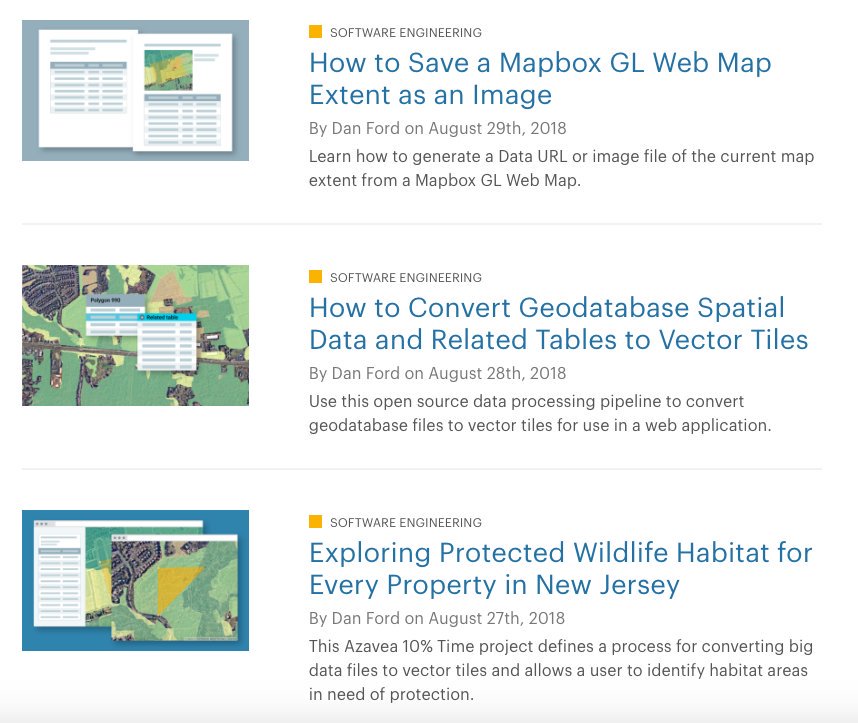Select Software Engineering category above the Mapbox article
The image size is (858, 723).
[405, 33]
